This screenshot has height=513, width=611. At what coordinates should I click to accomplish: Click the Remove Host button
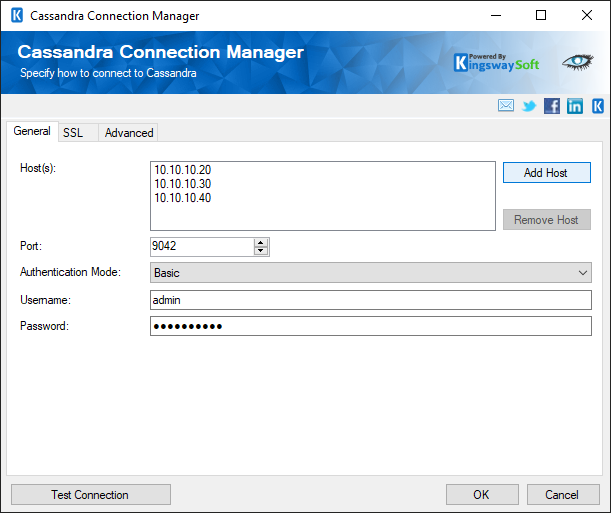(546, 220)
